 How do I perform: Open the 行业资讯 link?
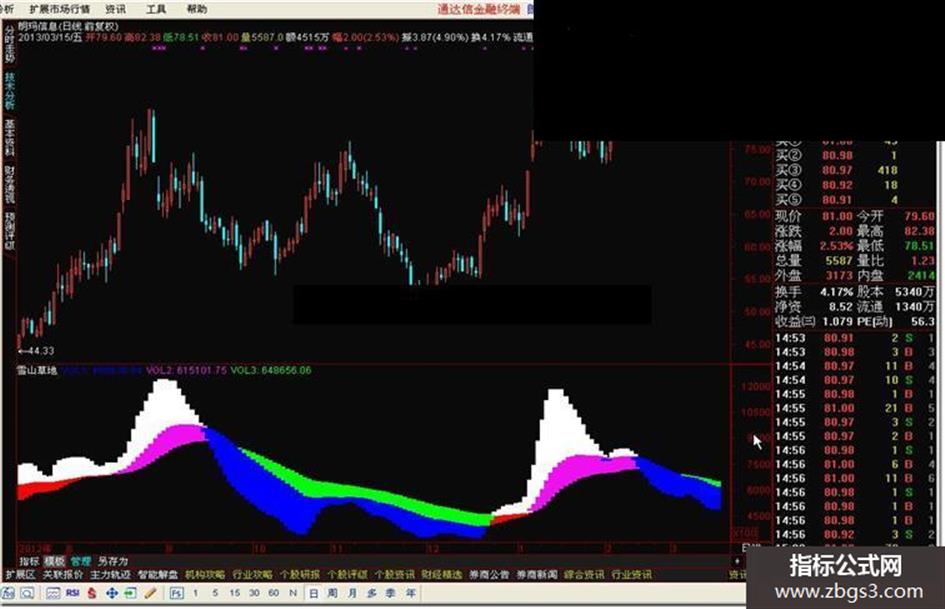pyautogui.click(x=631, y=575)
